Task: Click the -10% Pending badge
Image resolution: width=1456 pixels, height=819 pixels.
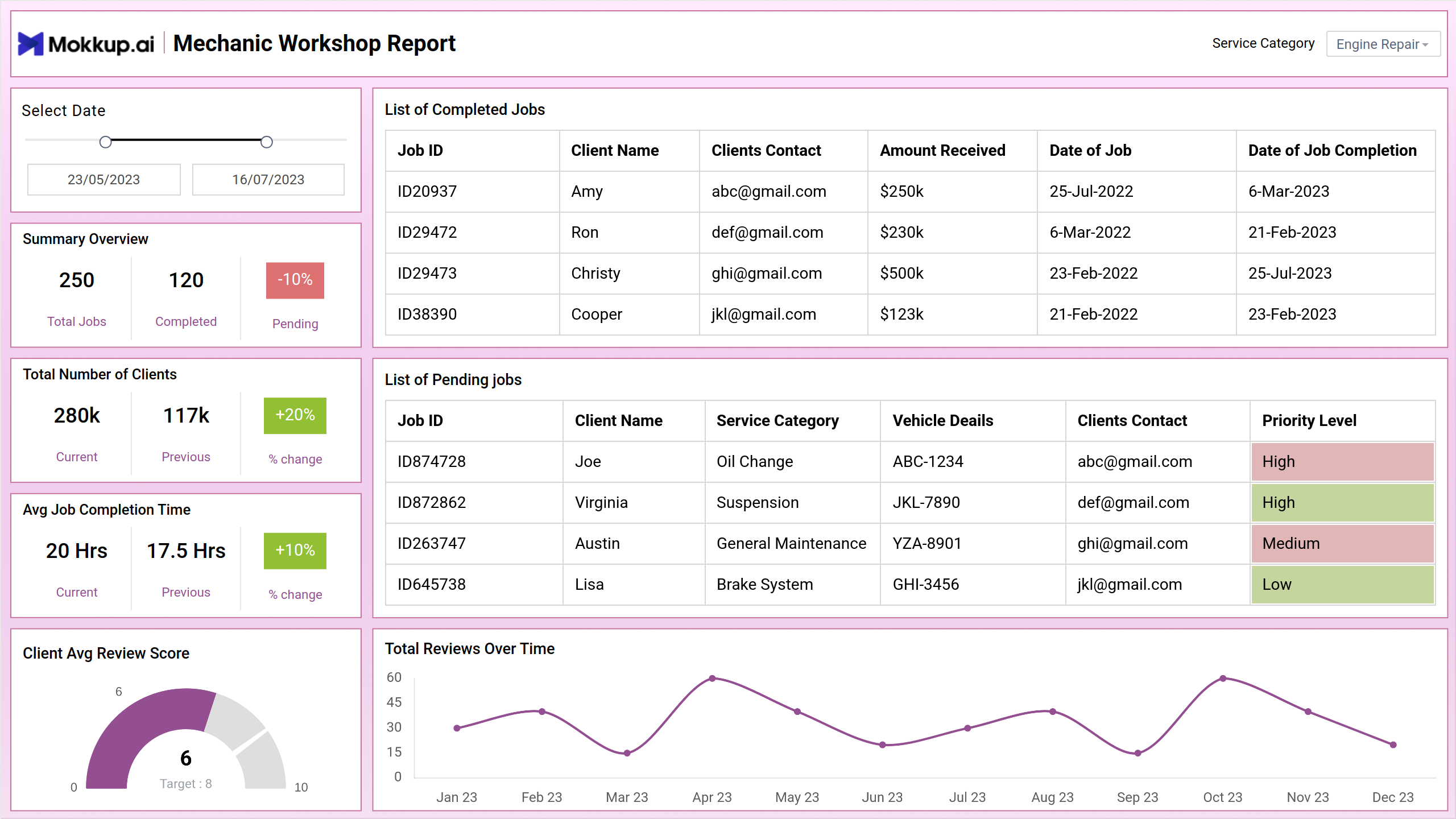Action: (x=295, y=280)
